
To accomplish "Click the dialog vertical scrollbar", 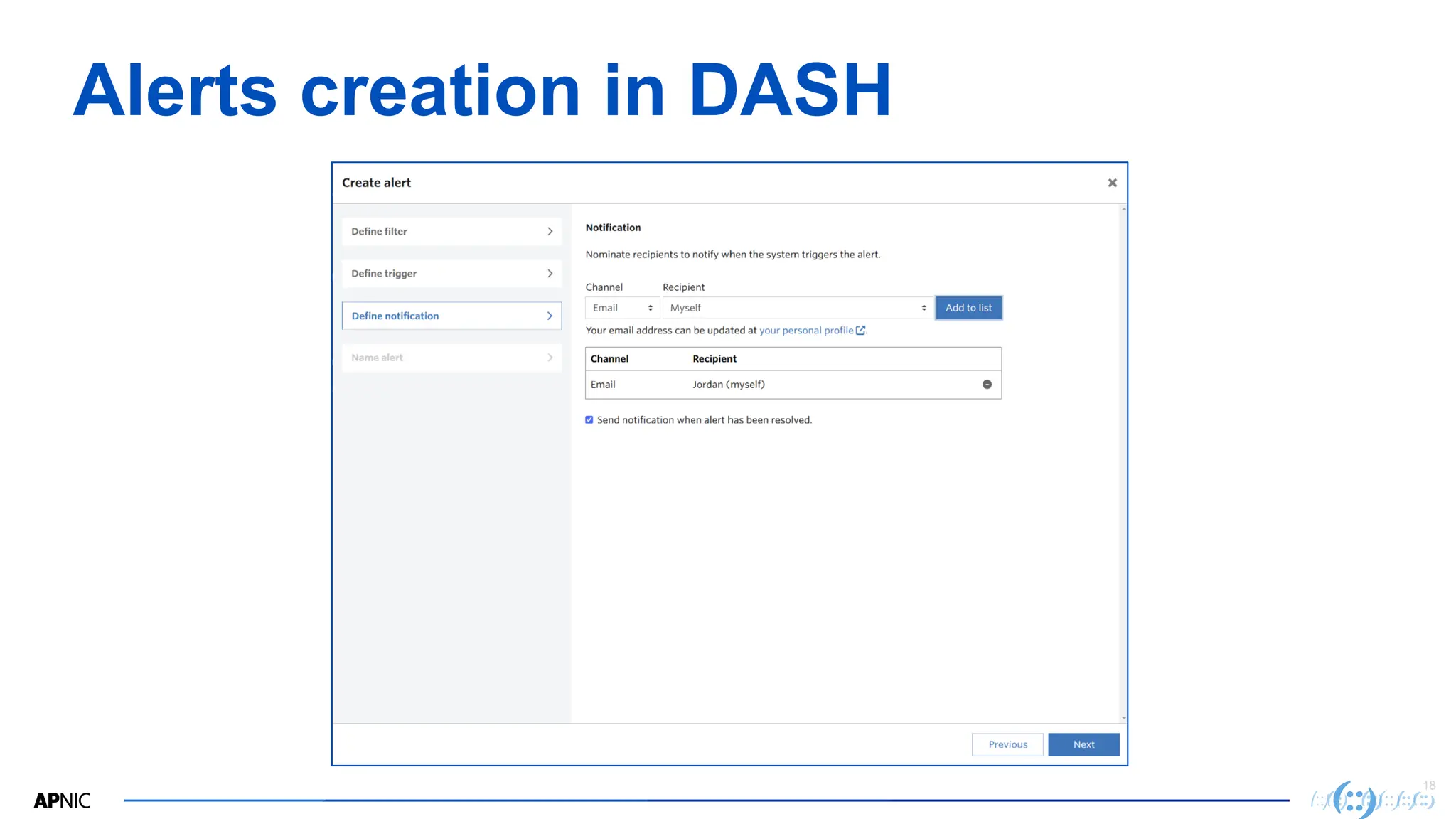I will [x=1123, y=464].
